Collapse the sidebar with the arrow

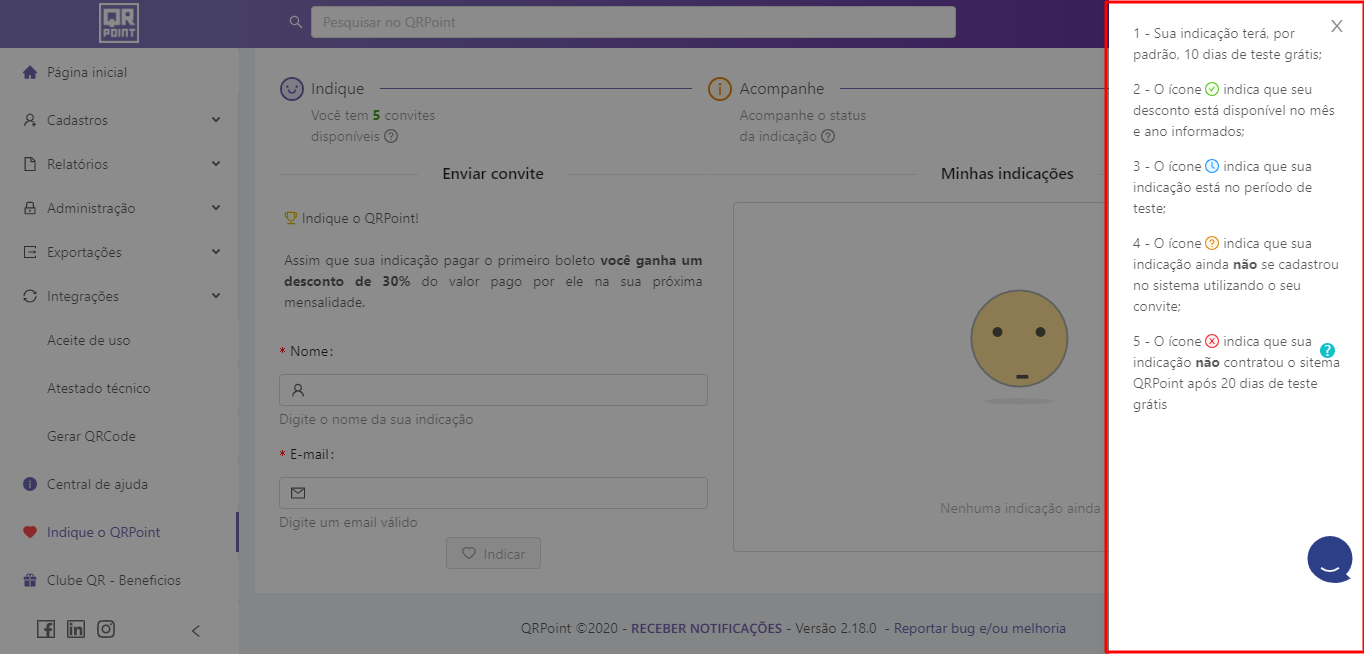click(196, 630)
